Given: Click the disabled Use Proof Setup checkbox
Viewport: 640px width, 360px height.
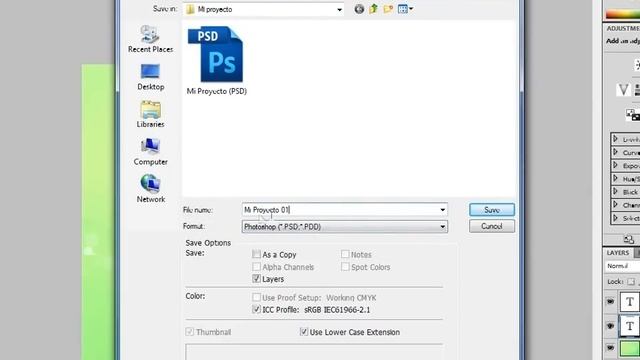Looking at the screenshot, I should click(x=256, y=297).
